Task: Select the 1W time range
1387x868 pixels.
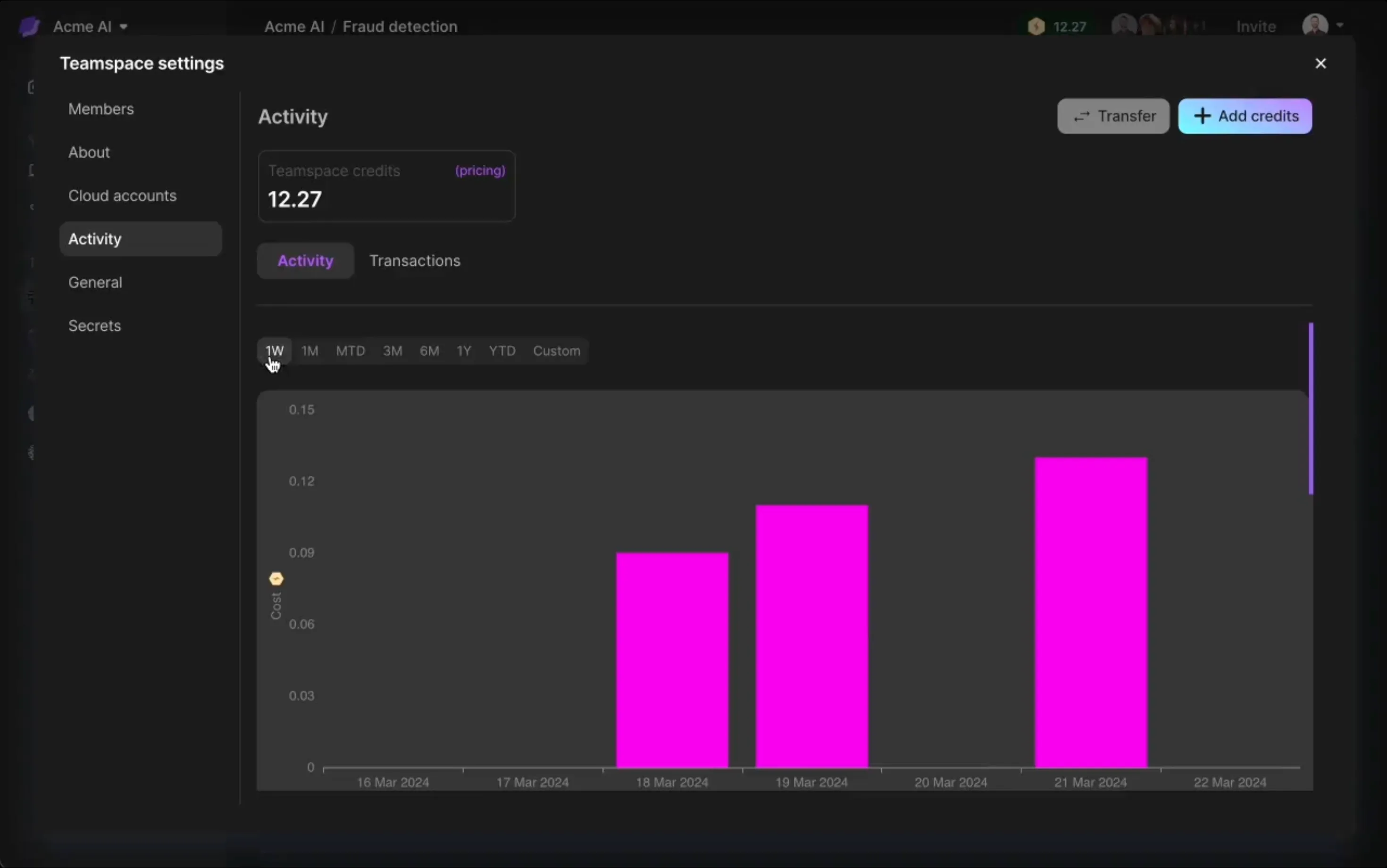Action: point(275,351)
